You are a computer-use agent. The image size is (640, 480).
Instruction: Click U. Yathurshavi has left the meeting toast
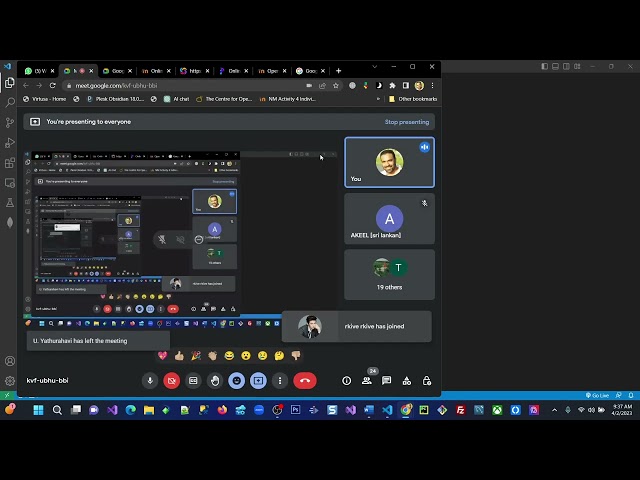click(x=98, y=340)
